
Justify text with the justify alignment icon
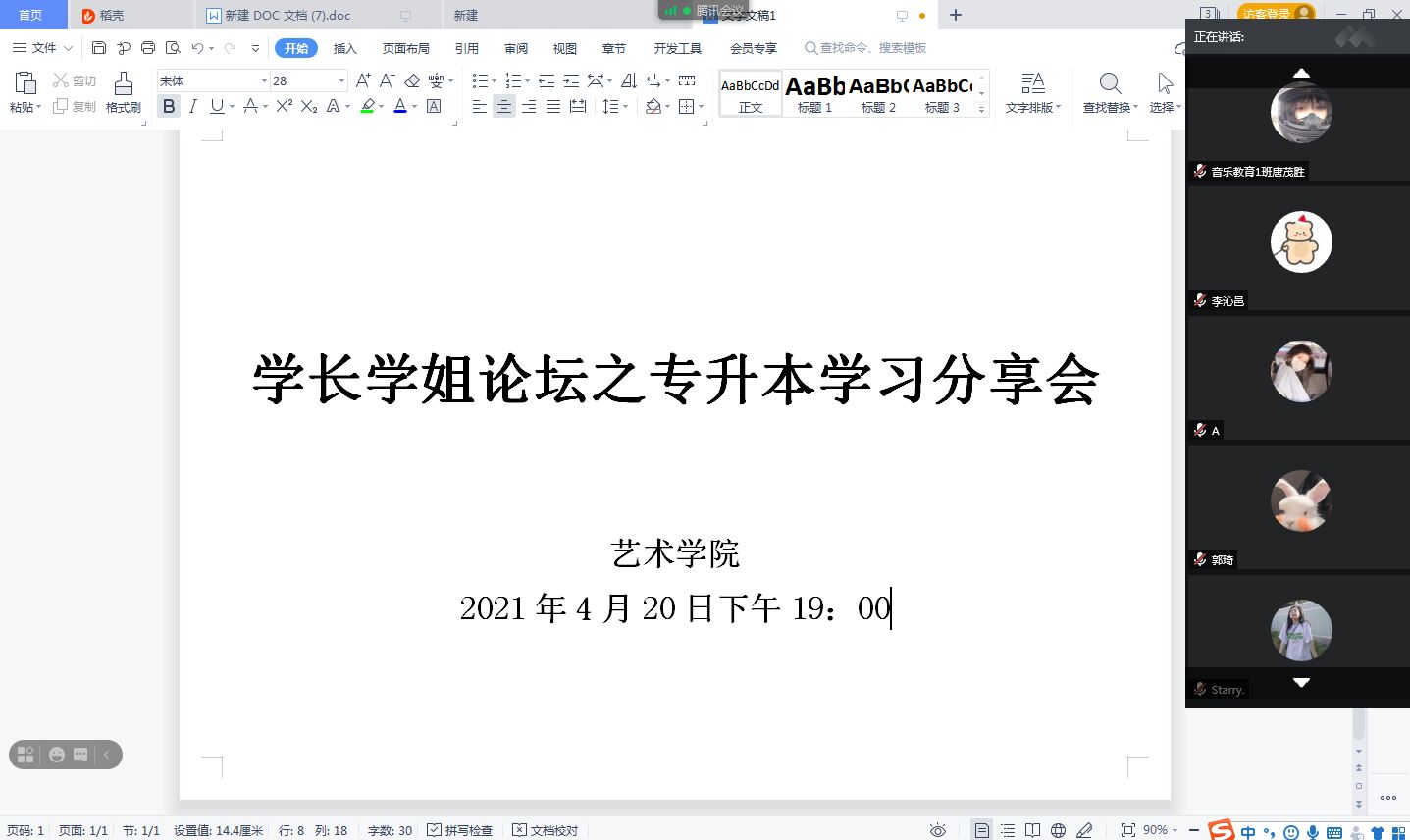coord(553,106)
